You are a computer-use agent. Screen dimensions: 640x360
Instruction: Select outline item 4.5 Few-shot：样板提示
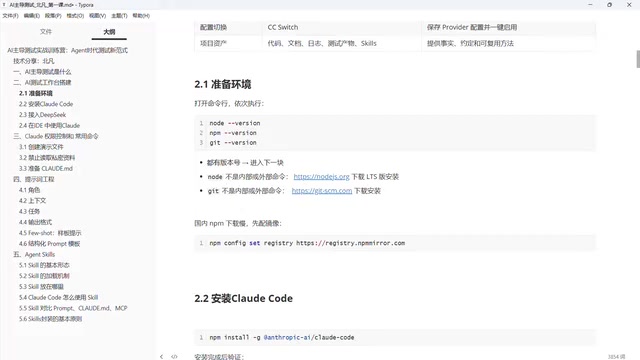pyautogui.click(x=50, y=233)
